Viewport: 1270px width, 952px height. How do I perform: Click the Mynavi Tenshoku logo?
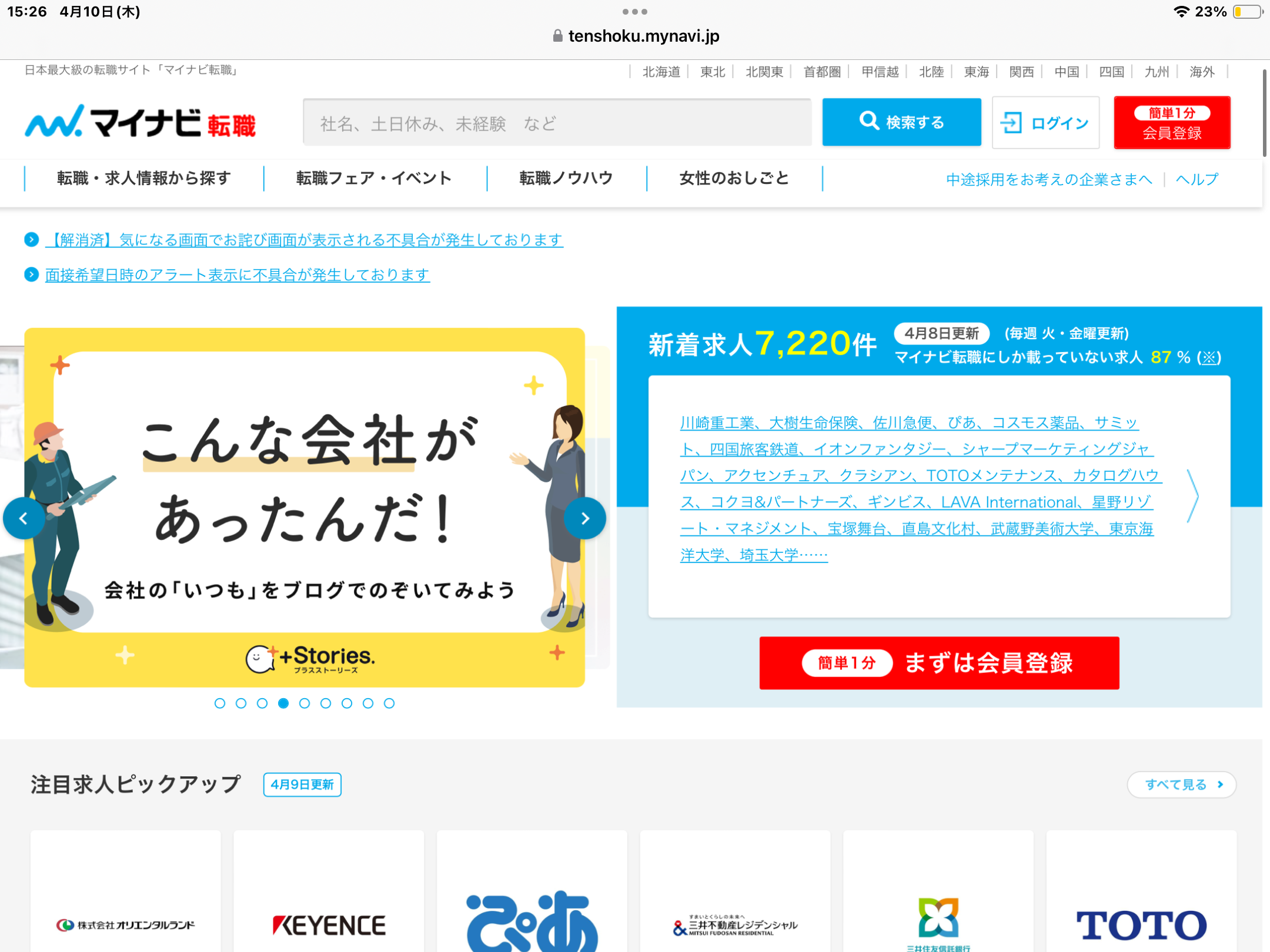141,122
